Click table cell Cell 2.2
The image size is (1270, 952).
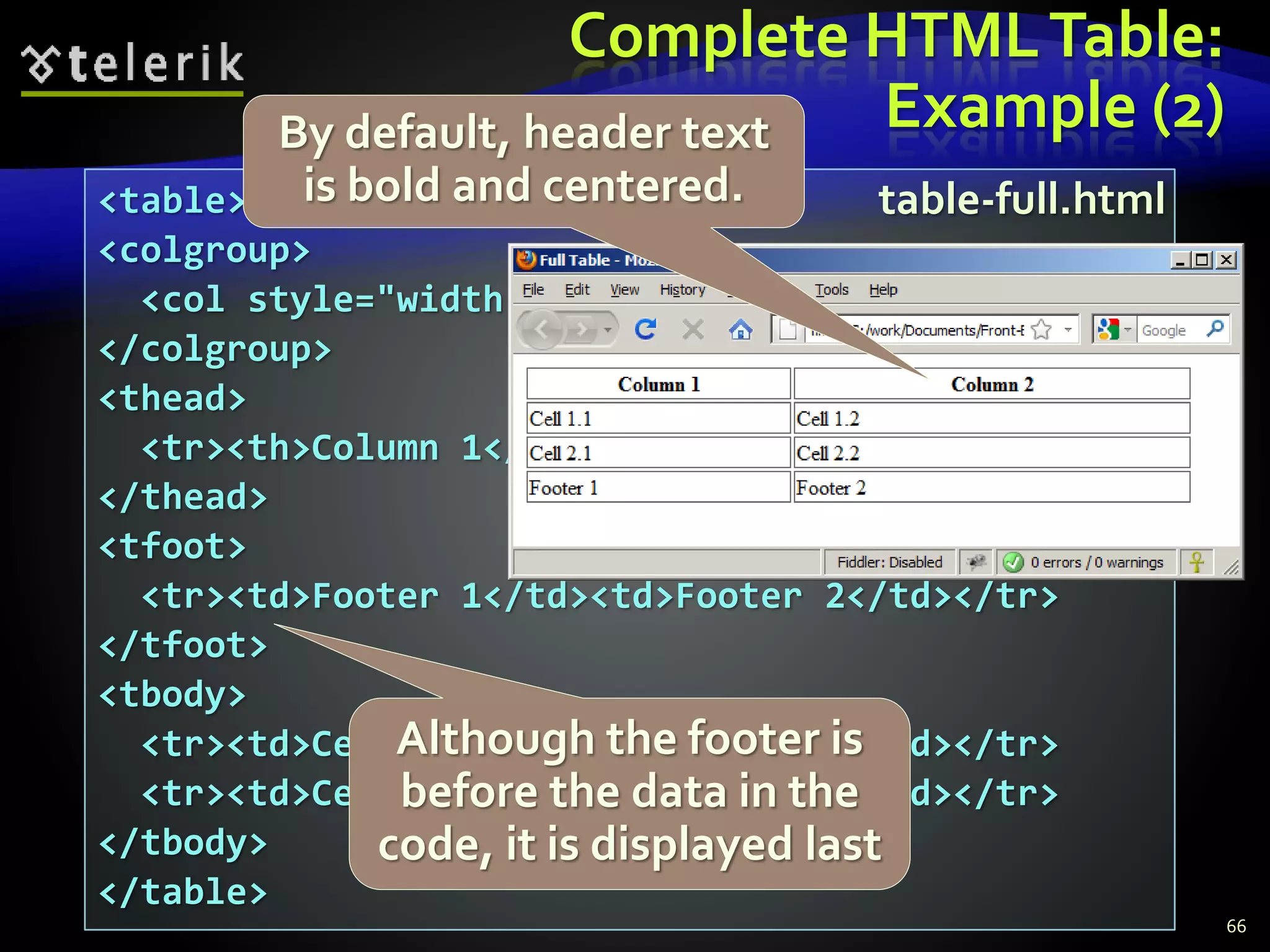992,452
